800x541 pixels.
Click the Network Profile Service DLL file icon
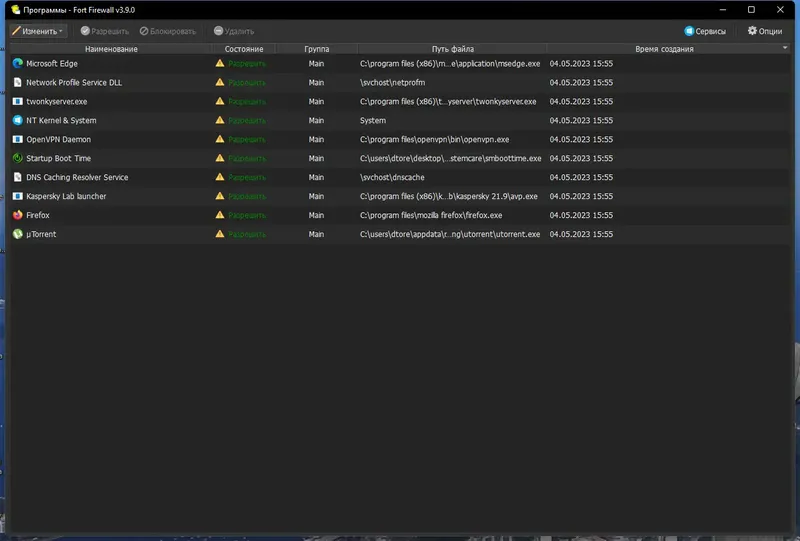(x=18, y=82)
